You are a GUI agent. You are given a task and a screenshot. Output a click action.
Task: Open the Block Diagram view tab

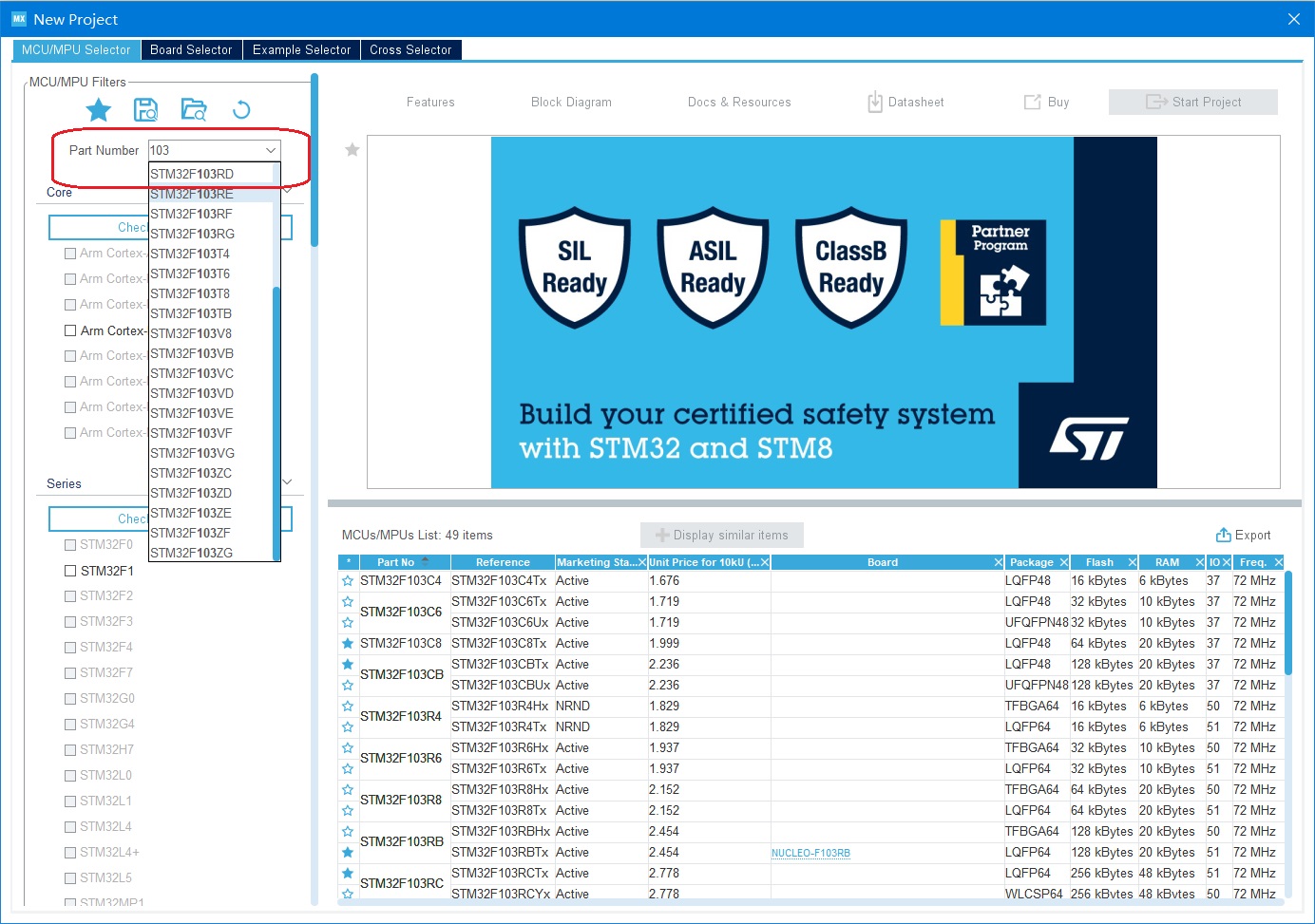tap(571, 103)
